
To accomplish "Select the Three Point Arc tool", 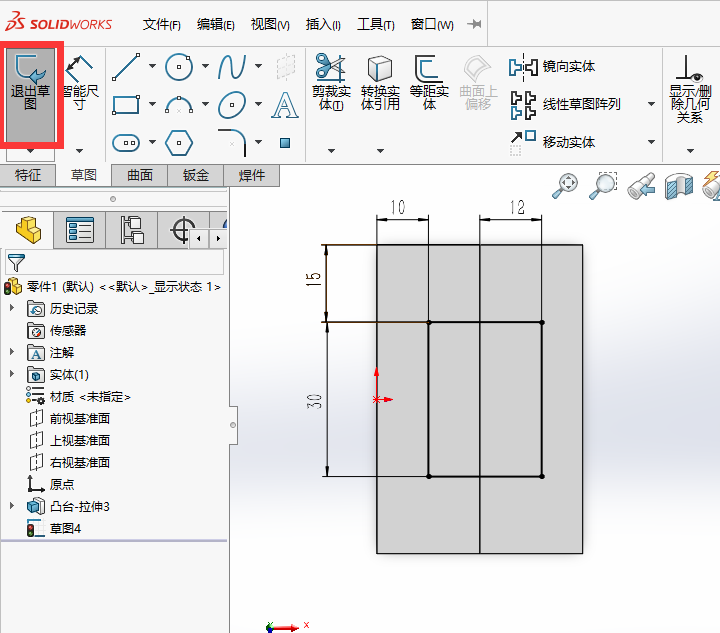I will (x=179, y=105).
